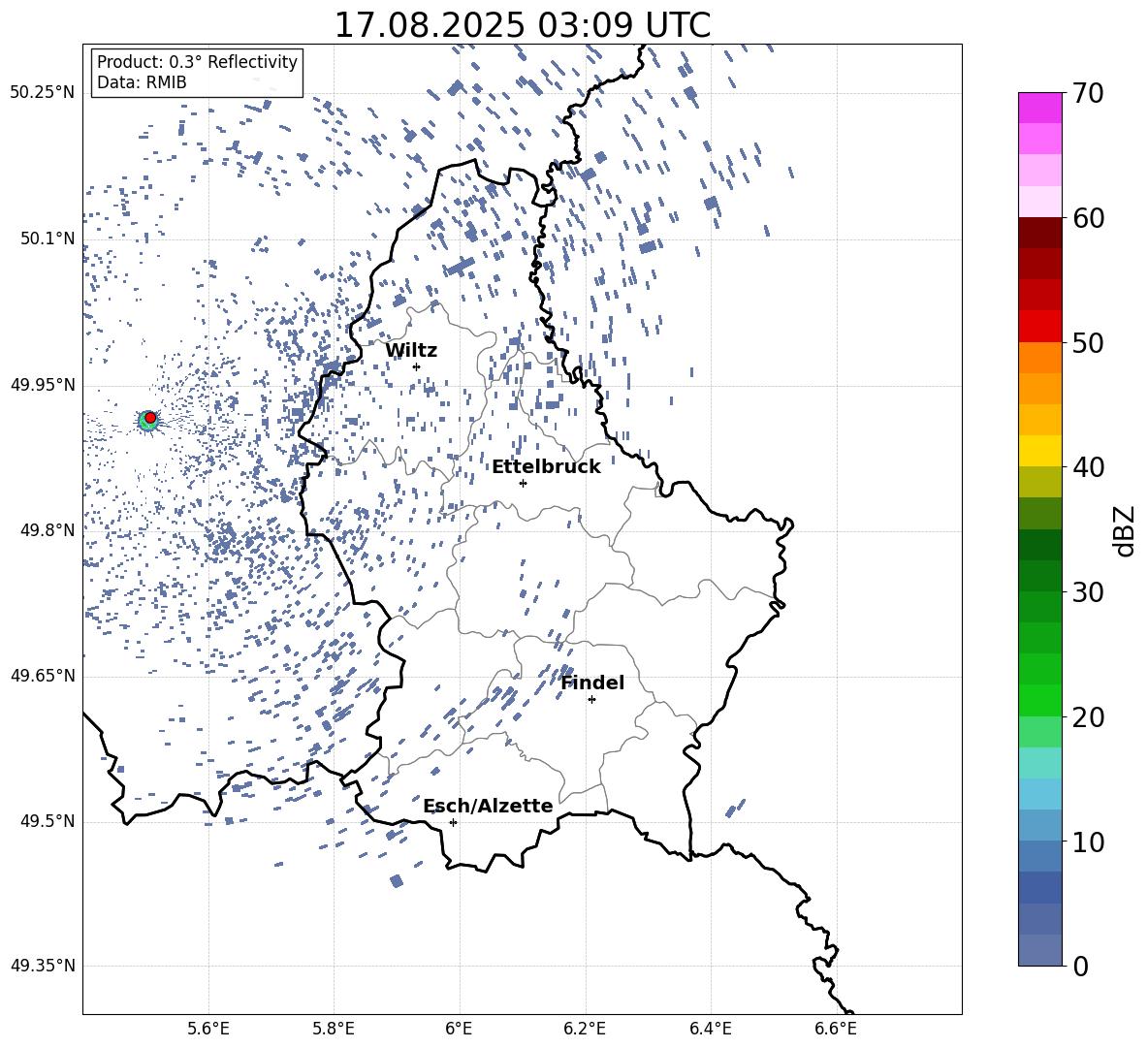The image size is (1148, 1048).
Task: Click the bright green 20 dBZ band
Action: 1039,700
